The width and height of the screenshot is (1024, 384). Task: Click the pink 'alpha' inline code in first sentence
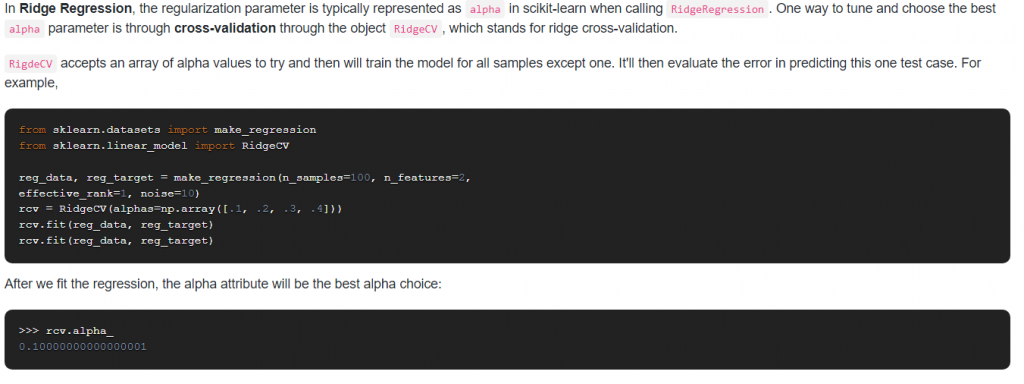(485, 9)
